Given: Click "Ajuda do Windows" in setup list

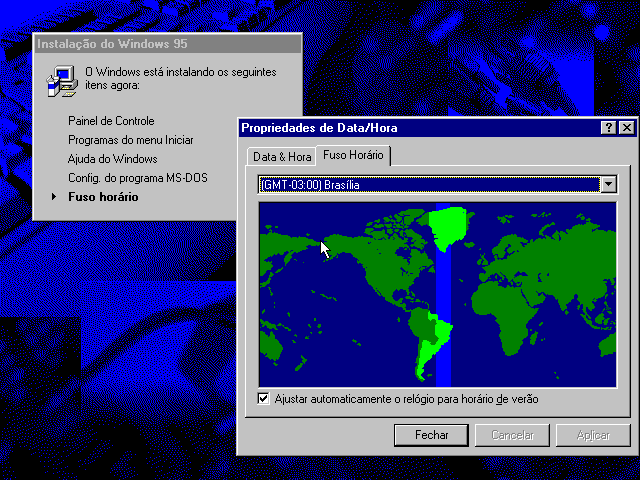Looking at the screenshot, I should (x=113, y=159).
